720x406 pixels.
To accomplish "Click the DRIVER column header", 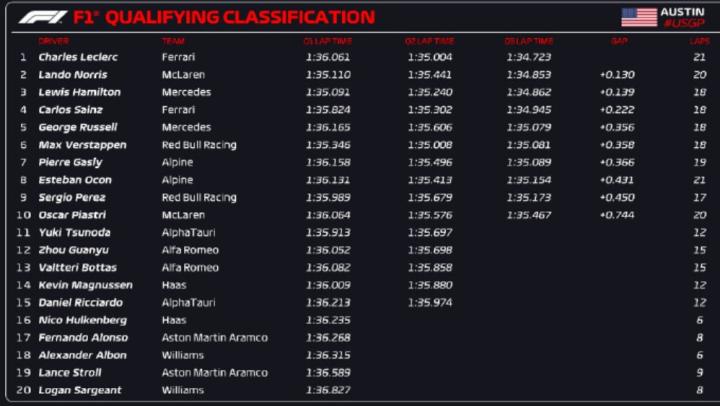I will click(x=53, y=41).
